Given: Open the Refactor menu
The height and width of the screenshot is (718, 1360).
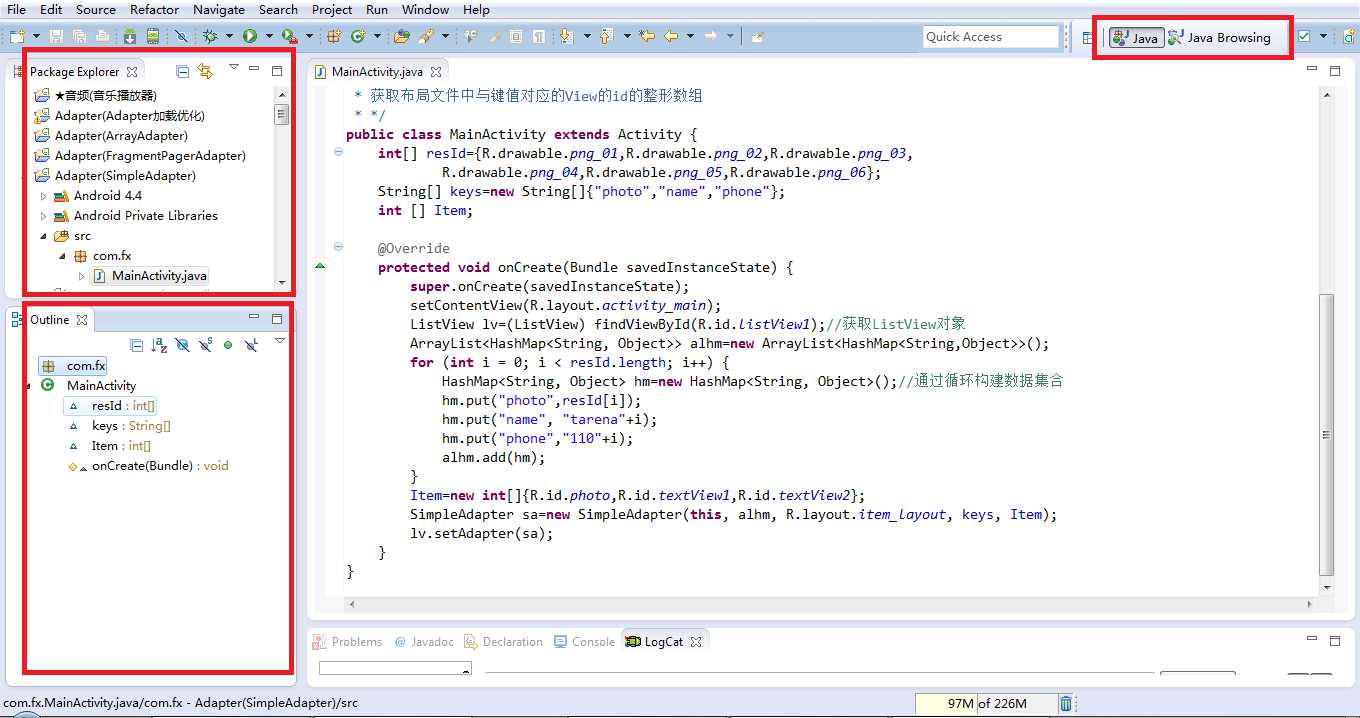Looking at the screenshot, I should [x=154, y=9].
